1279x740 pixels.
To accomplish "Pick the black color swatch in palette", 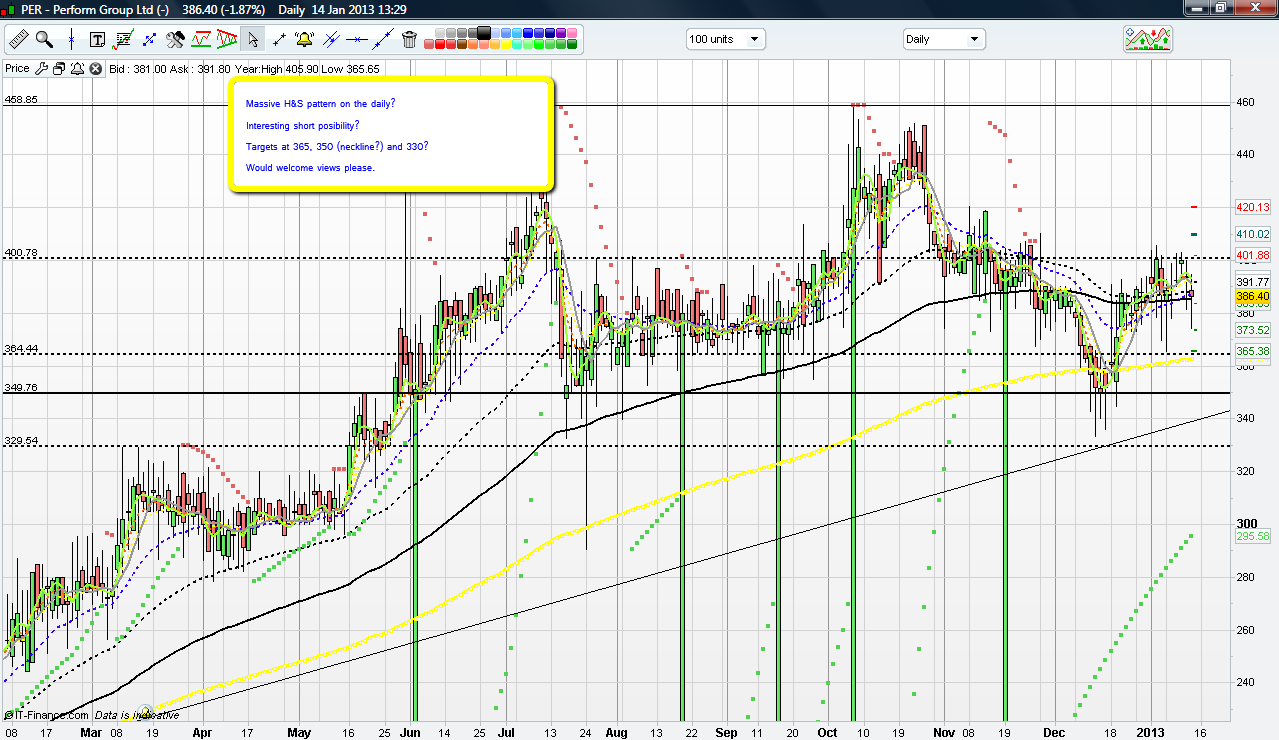I will click(484, 34).
